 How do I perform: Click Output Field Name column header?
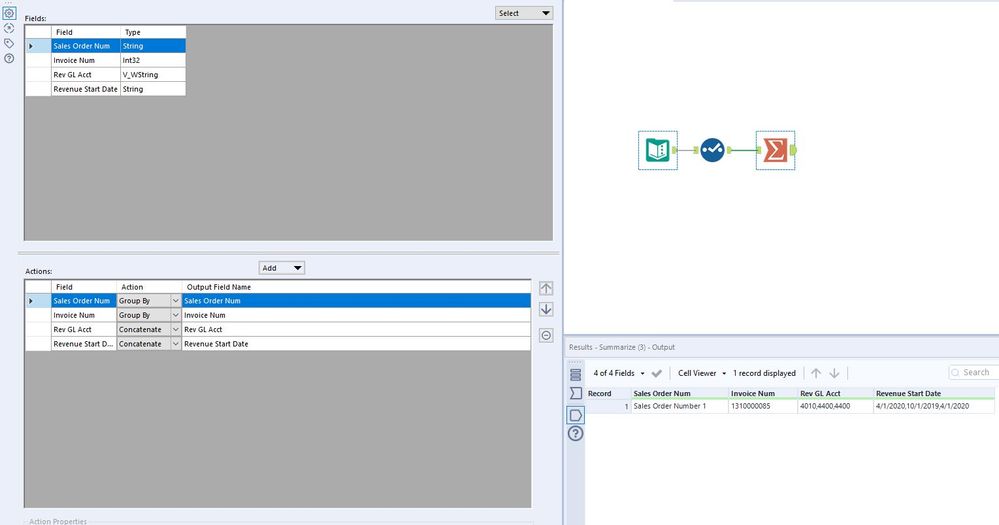(356, 287)
